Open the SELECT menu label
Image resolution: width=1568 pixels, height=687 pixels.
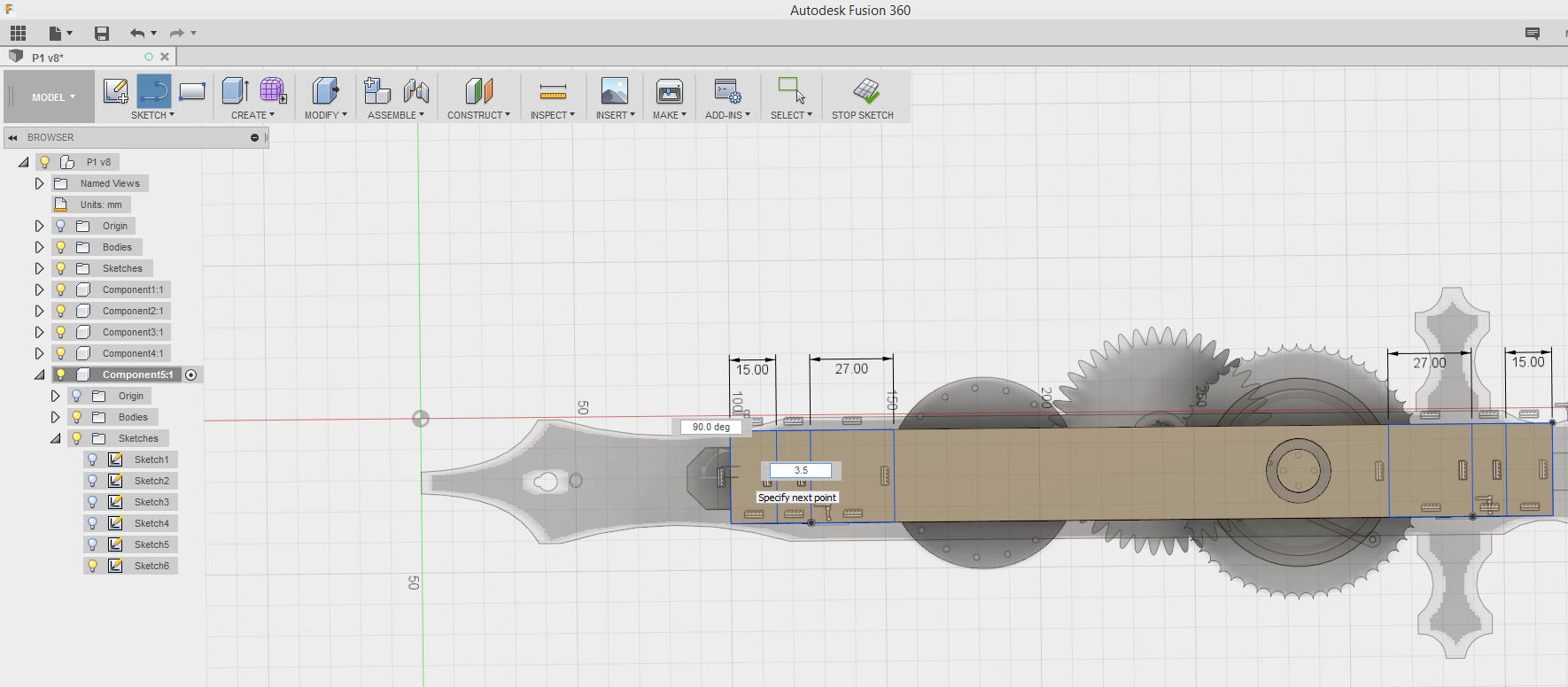(791, 115)
